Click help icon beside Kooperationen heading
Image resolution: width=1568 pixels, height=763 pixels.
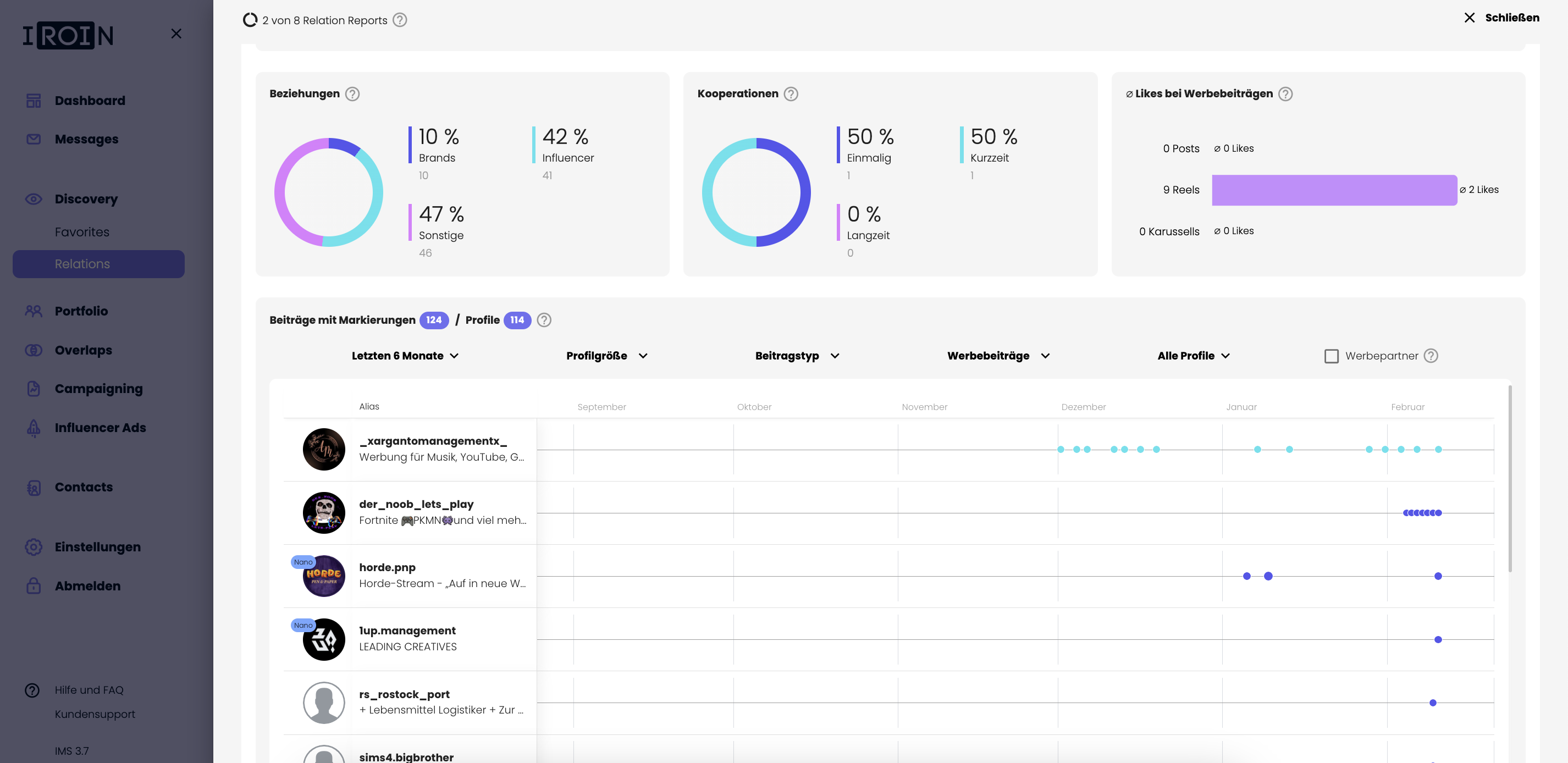[791, 93]
